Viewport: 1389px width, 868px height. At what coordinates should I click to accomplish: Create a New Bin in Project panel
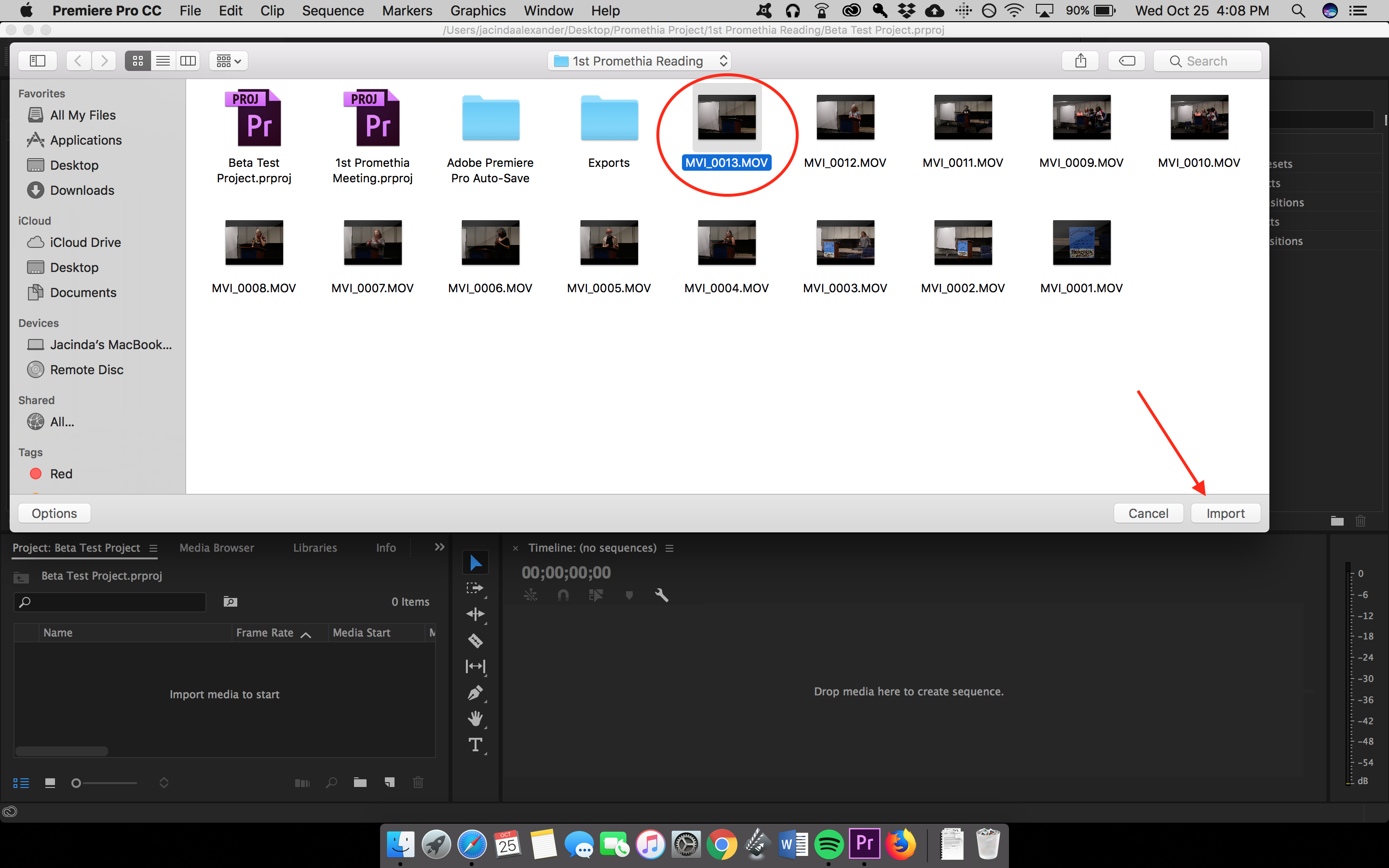360,783
